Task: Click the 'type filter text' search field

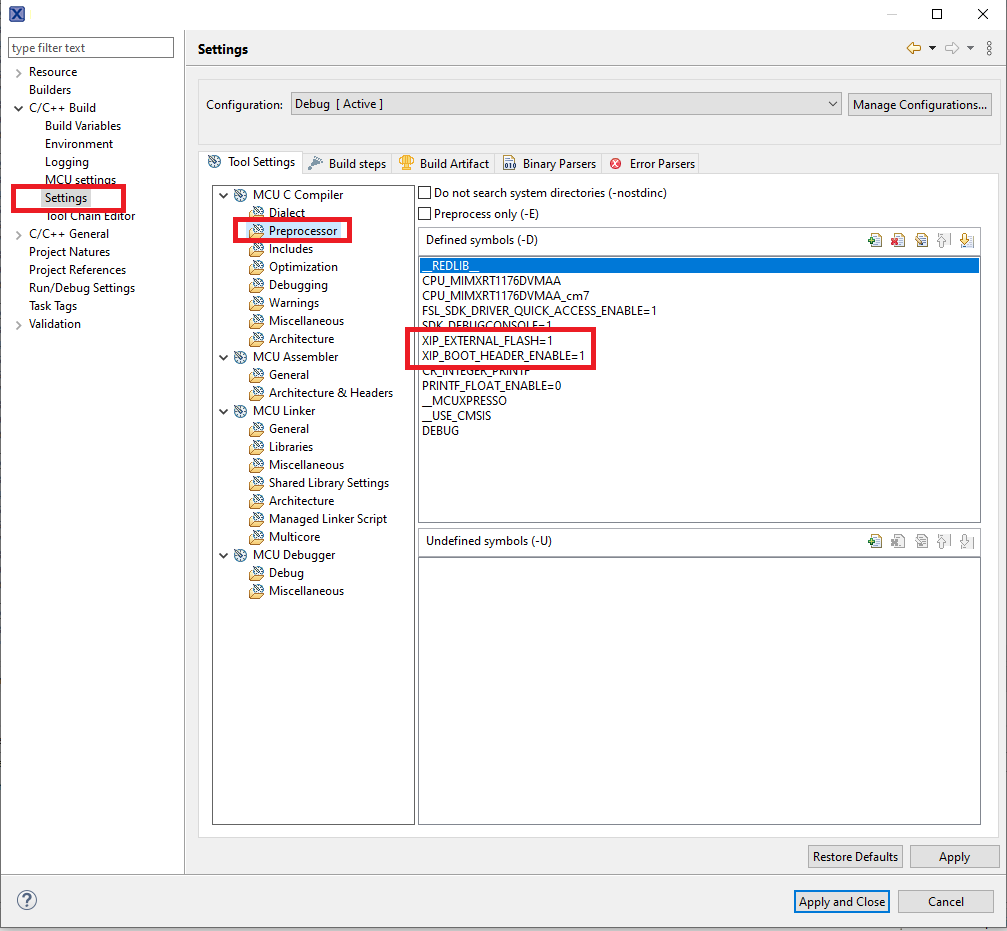Action: point(91,48)
